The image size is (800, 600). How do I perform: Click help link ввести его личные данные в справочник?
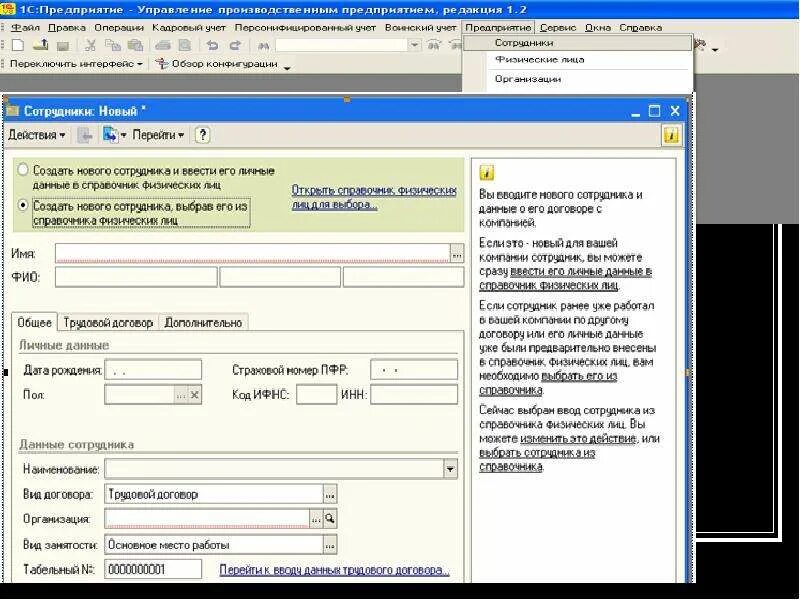pos(565,279)
